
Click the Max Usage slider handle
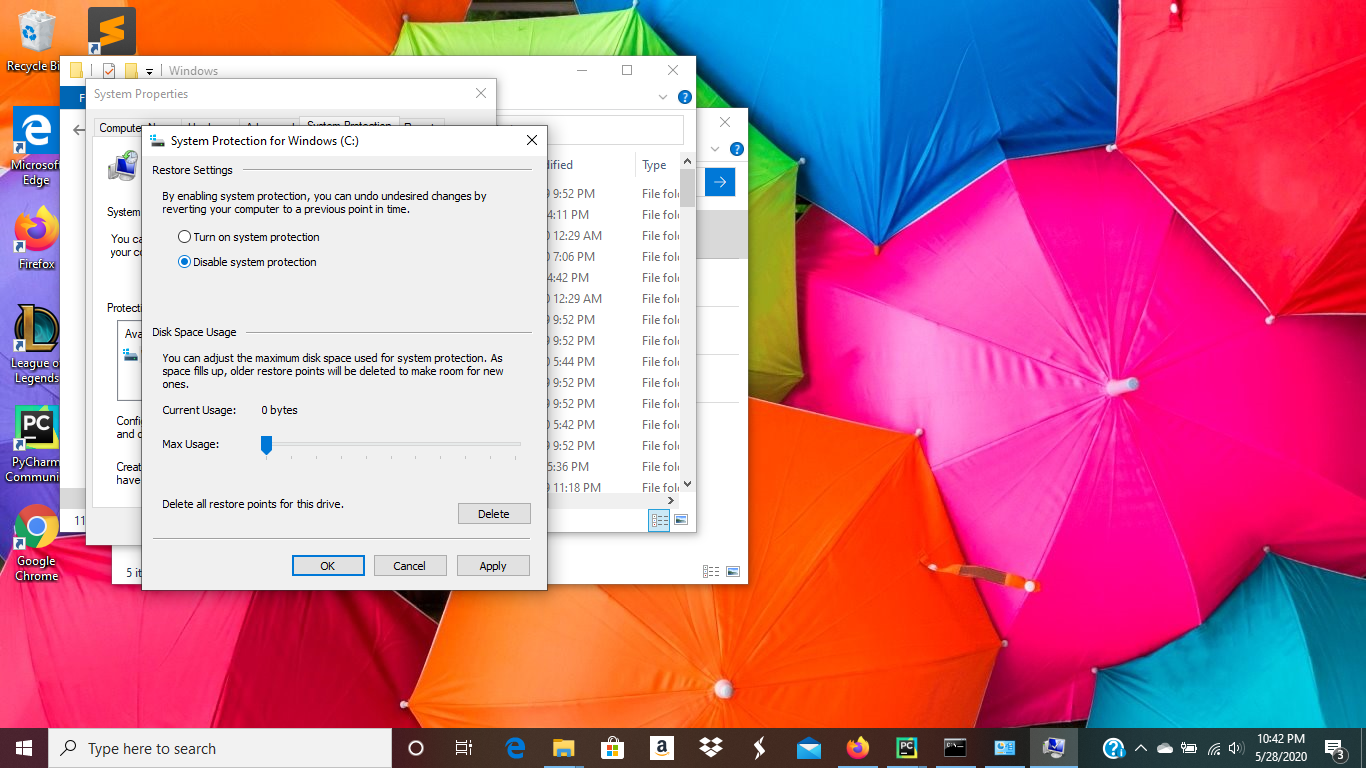pos(266,444)
